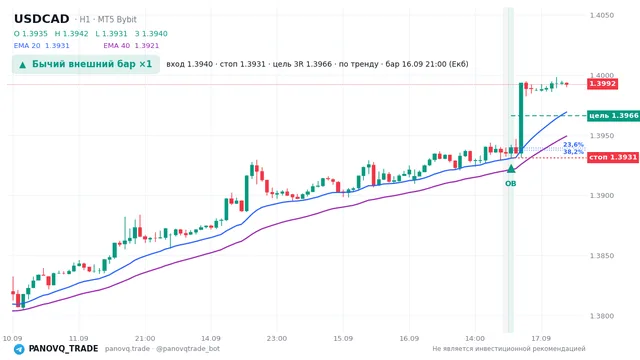This screenshot has width=640, height=360.
Task: Click the 14.09 date axis label
Action: point(211,339)
